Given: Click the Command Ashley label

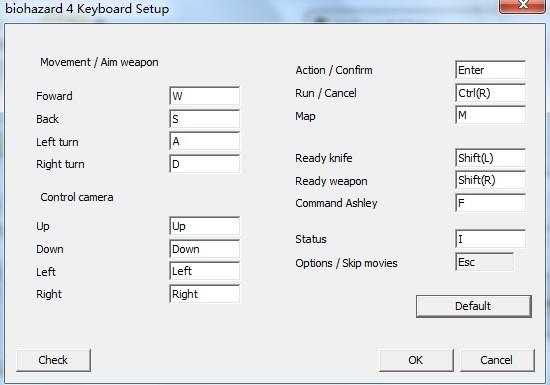Looking at the screenshot, I should pos(336,203).
